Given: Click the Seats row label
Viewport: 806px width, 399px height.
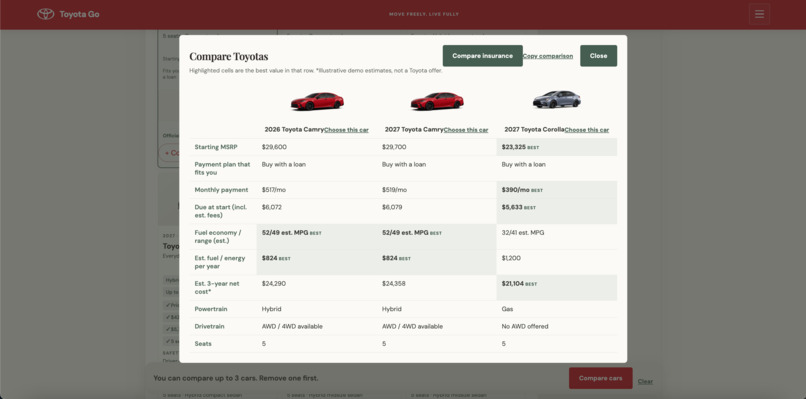Looking at the screenshot, I should tap(203, 343).
